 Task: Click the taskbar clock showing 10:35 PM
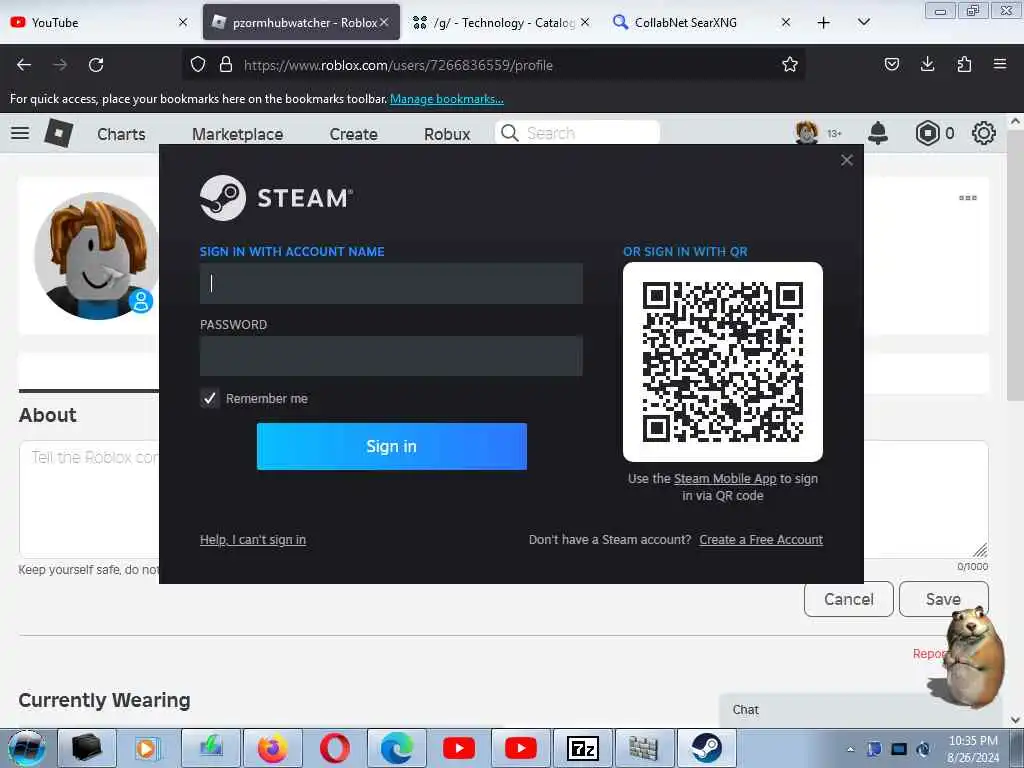973,749
